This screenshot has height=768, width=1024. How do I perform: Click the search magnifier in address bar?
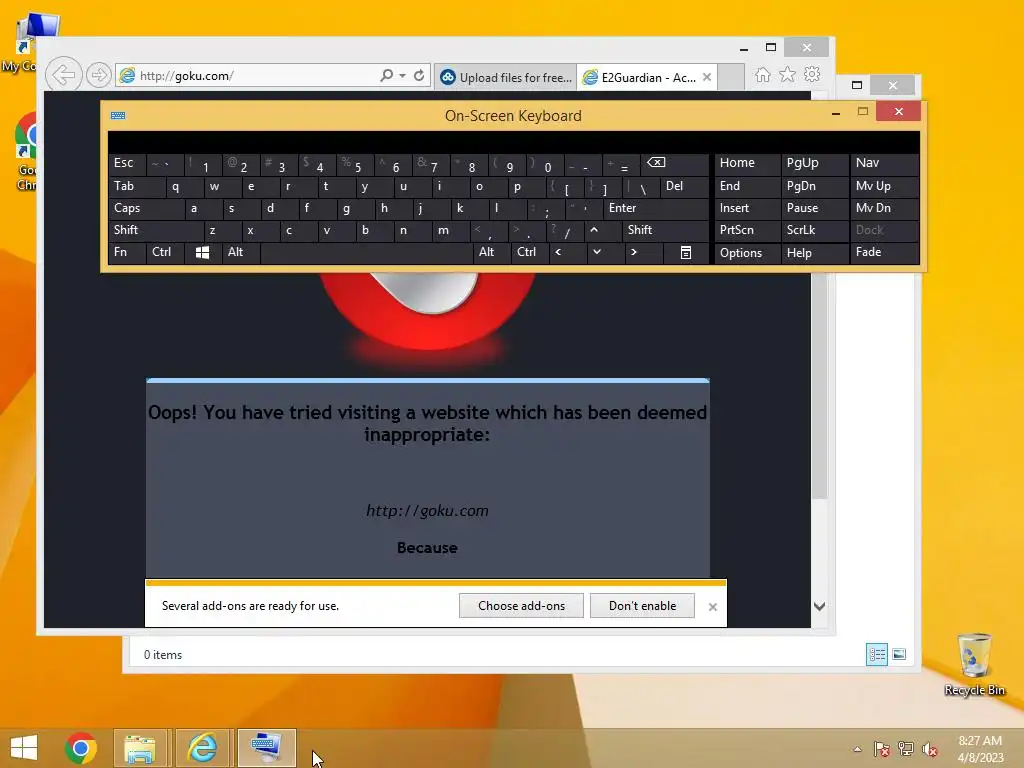(x=387, y=76)
